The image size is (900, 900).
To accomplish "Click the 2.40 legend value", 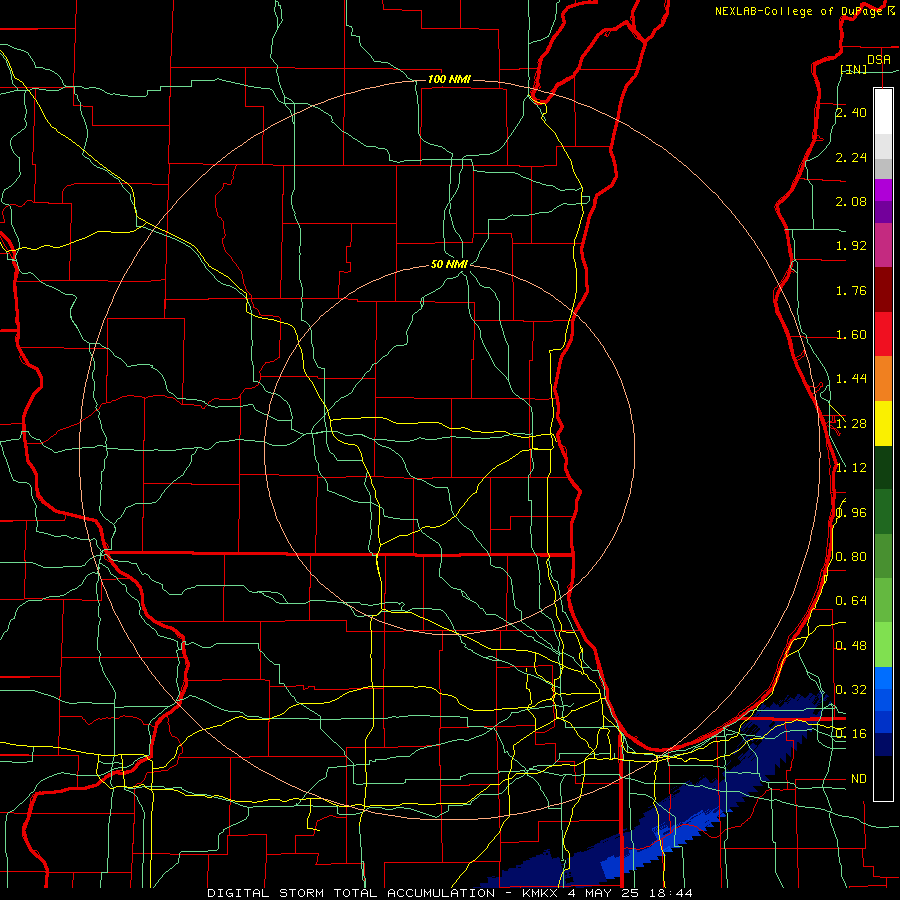I will (851, 112).
